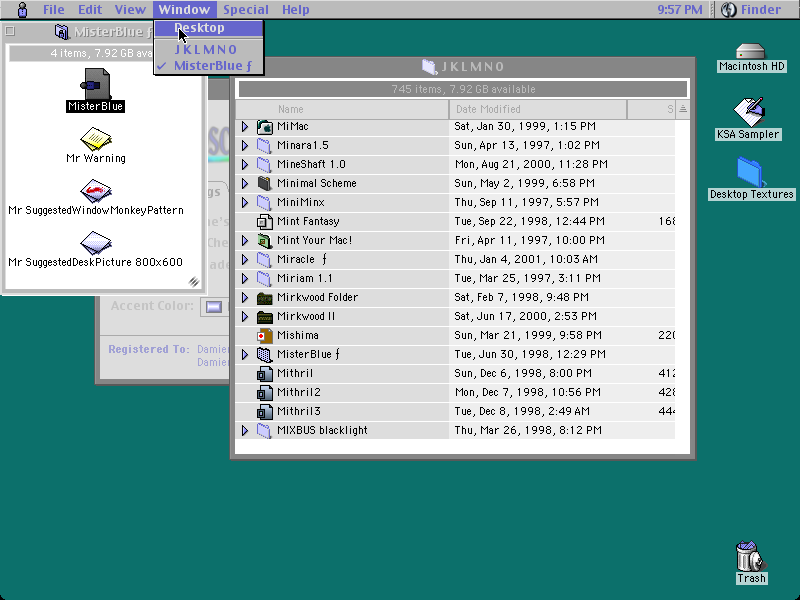The width and height of the screenshot is (800, 600).
Task: Select the "Mint Fantasy" row name
Action: click(308, 221)
